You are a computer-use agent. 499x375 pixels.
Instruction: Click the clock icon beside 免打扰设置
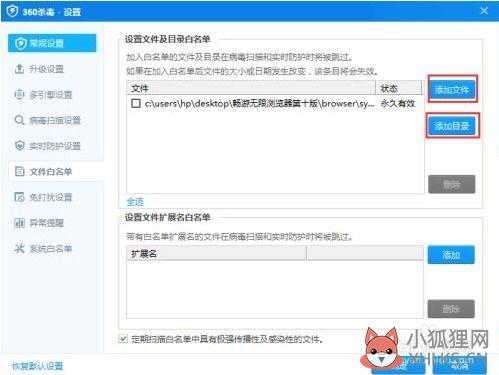(20, 197)
